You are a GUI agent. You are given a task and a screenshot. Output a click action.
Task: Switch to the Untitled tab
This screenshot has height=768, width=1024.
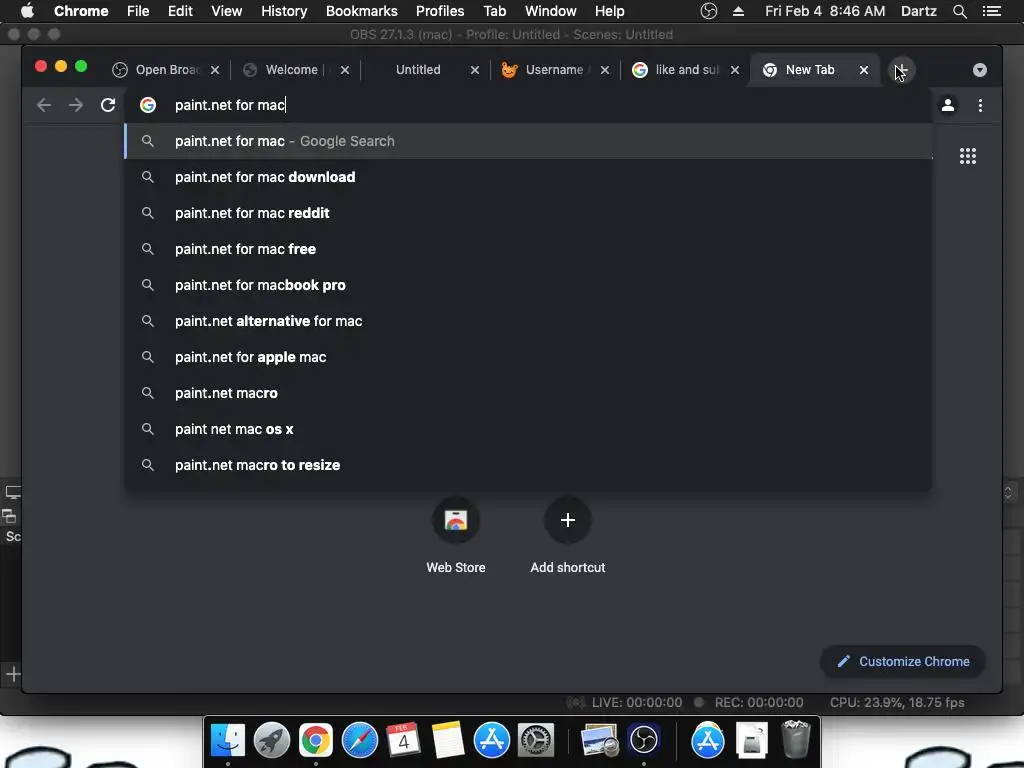point(418,70)
